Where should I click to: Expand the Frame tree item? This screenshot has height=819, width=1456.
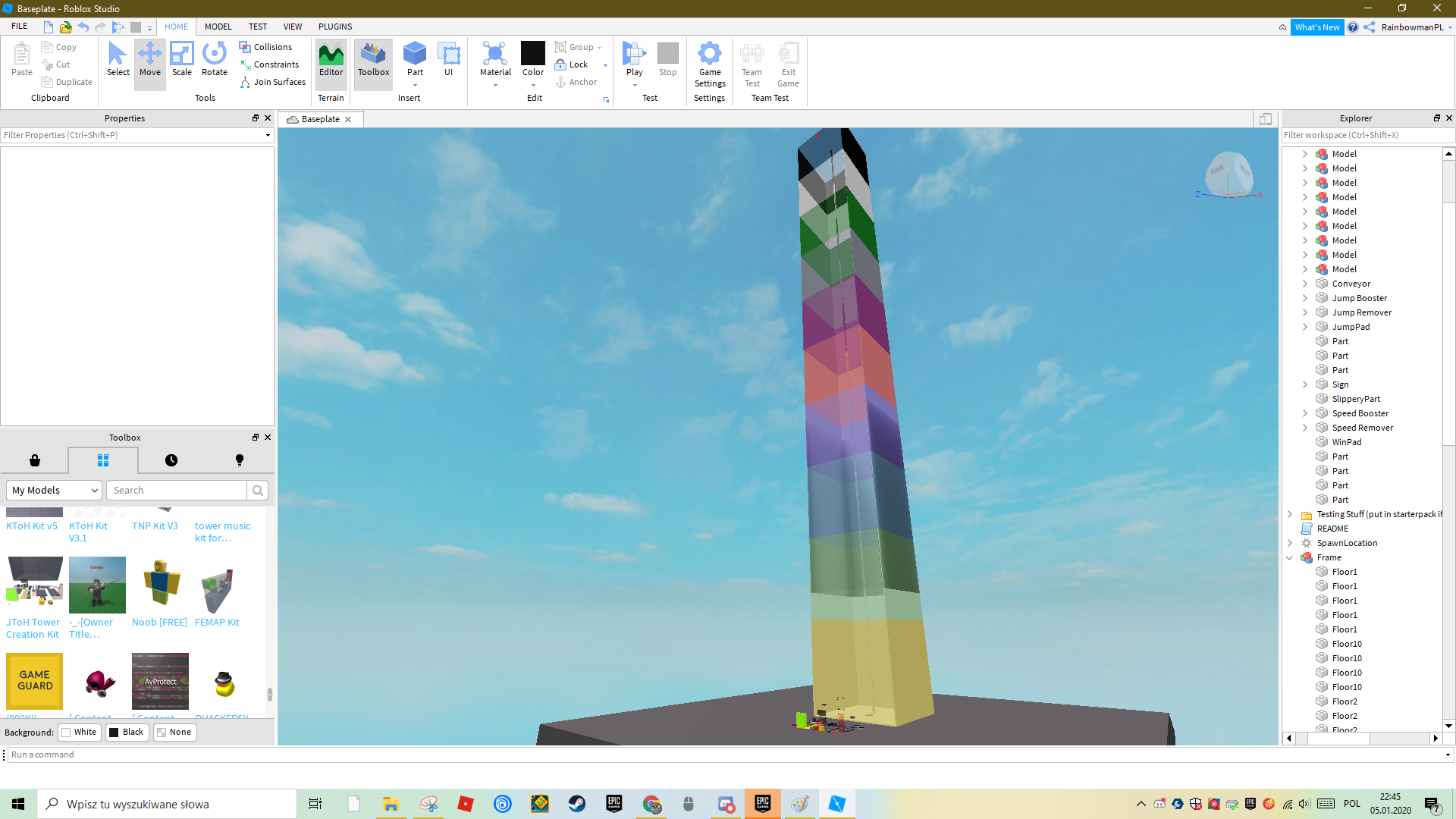pyautogui.click(x=1289, y=557)
